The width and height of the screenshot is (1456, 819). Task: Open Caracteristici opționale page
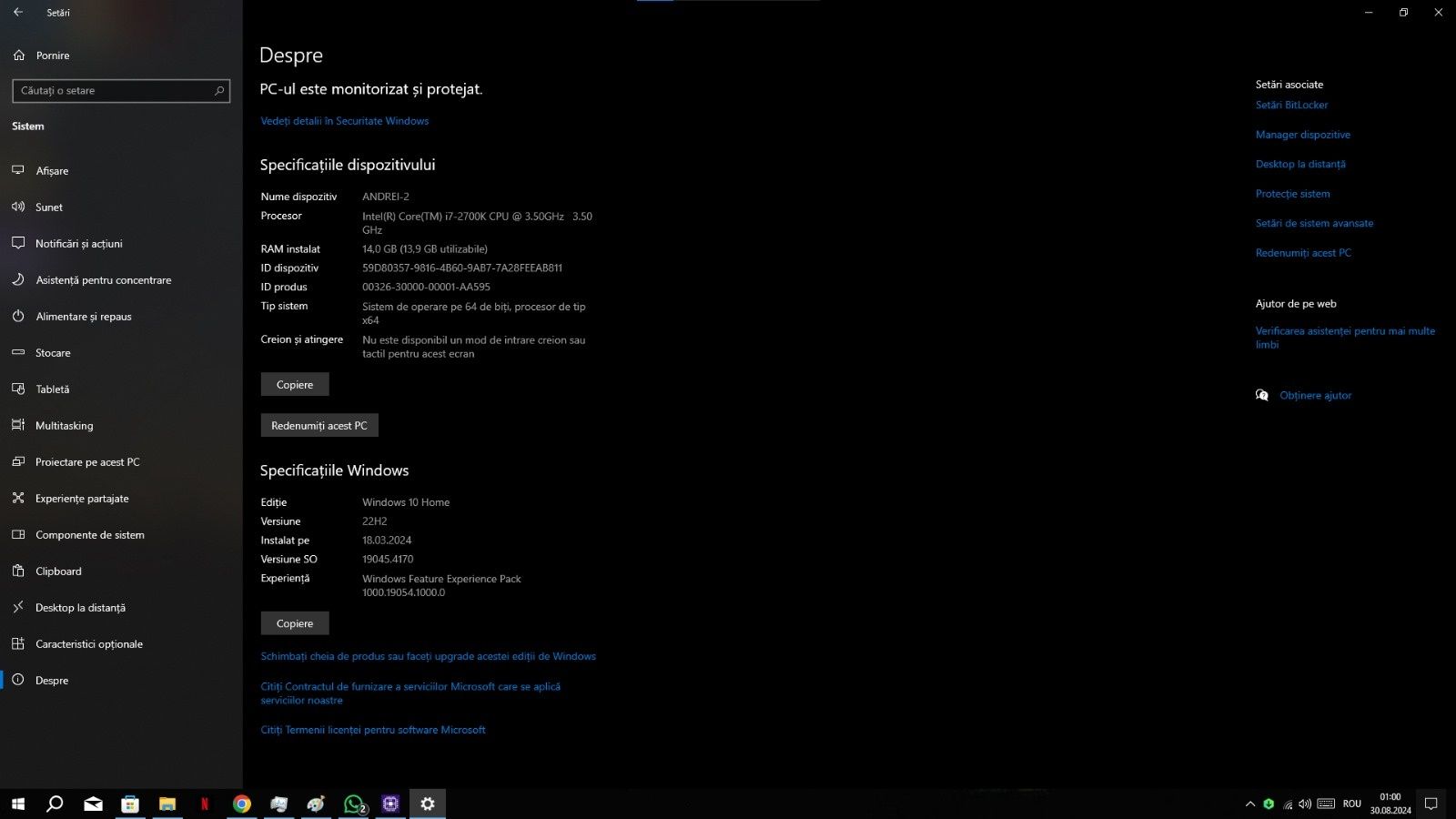click(121, 644)
